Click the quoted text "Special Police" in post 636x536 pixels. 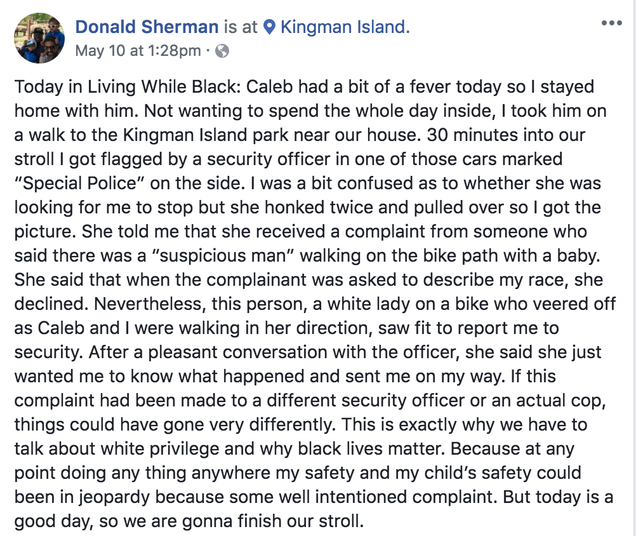pos(77,183)
